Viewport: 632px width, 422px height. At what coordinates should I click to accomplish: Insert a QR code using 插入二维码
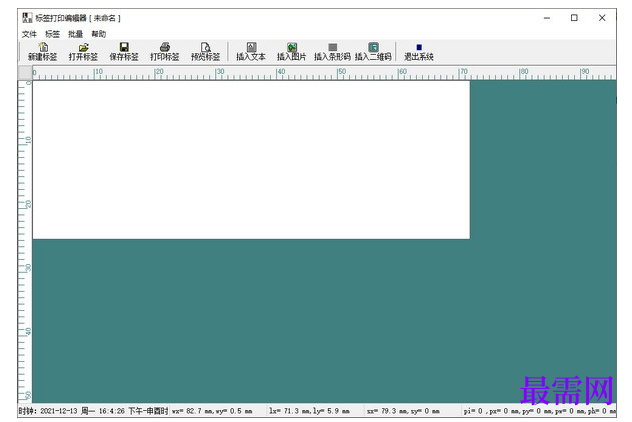tap(373, 52)
